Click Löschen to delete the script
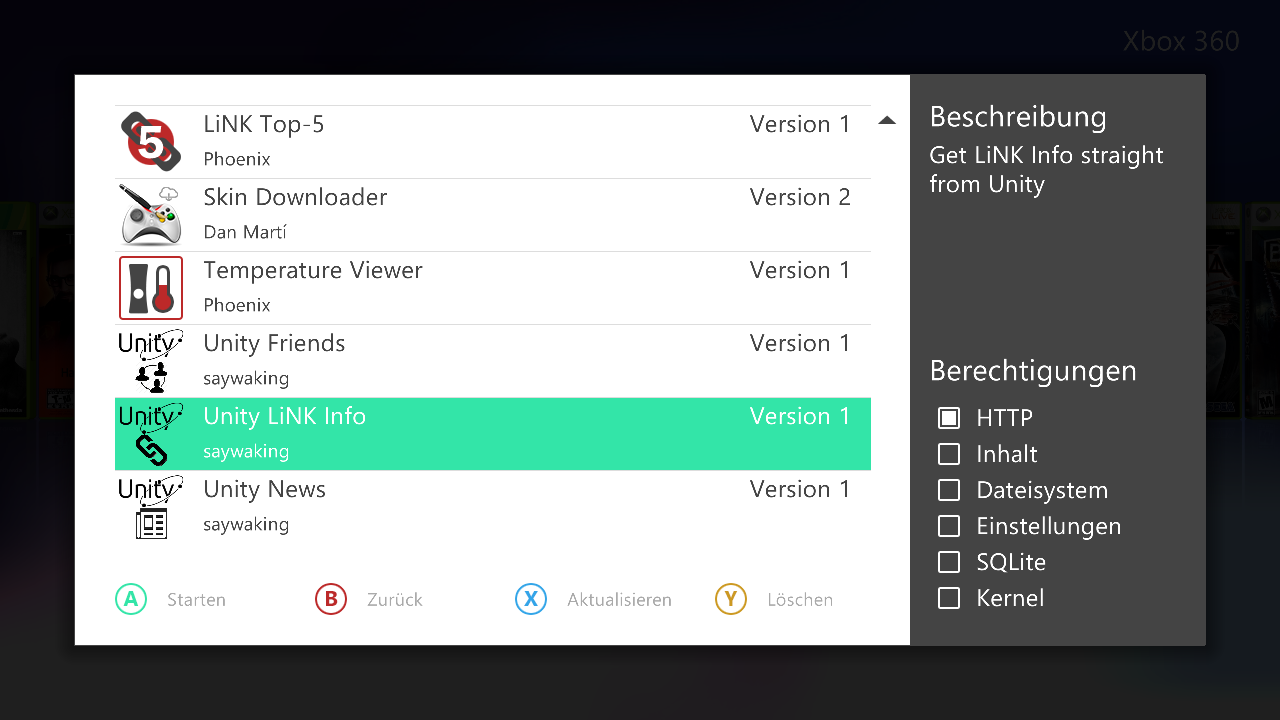 tap(800, 600)
